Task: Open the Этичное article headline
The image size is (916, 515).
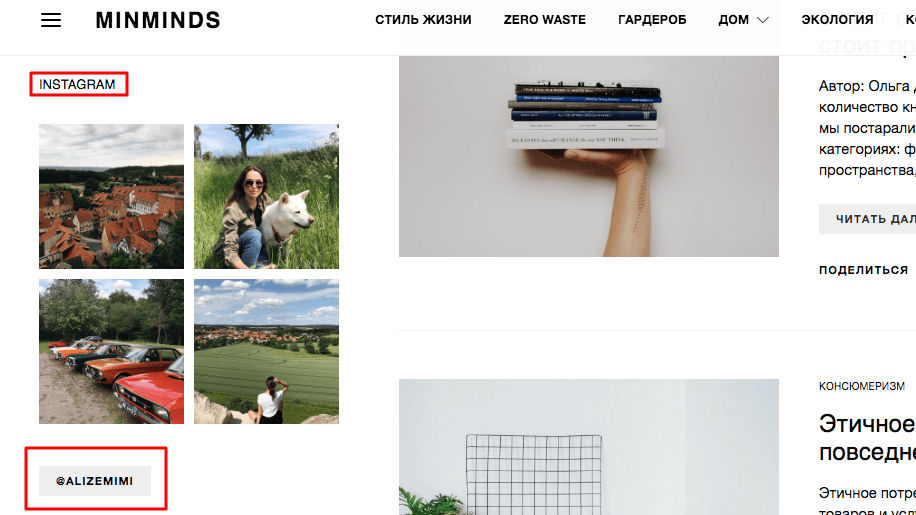Action: coord(868,437)
